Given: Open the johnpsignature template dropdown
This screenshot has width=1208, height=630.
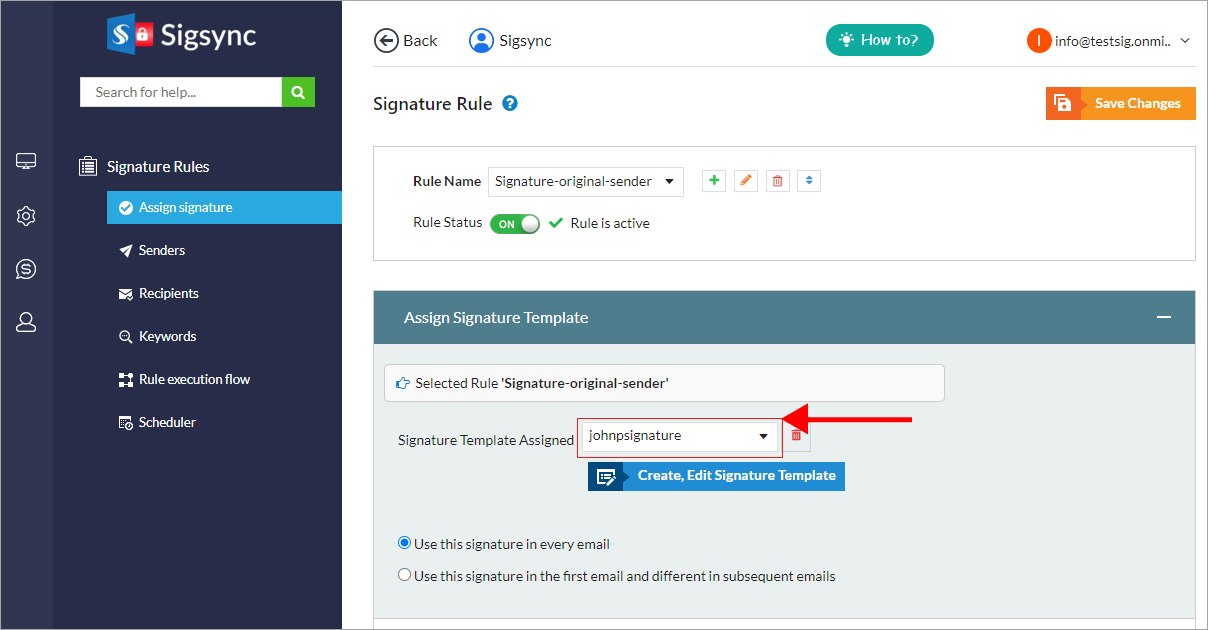Looking at the screenshot, I should tap(679, 436).
